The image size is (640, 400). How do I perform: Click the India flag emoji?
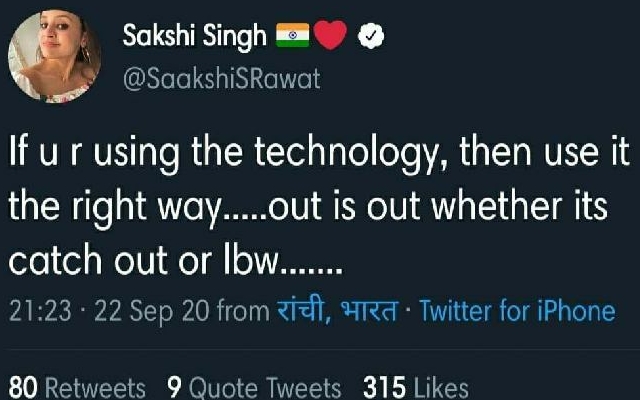[x=292, y=35]
